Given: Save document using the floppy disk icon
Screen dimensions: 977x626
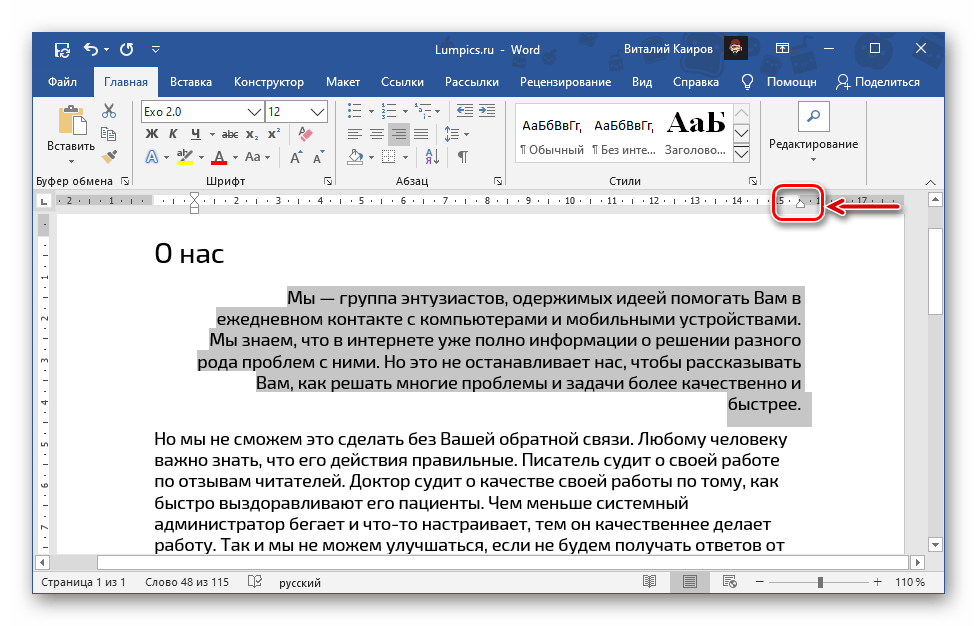Looking at the screenshot, I should [62, 48].
